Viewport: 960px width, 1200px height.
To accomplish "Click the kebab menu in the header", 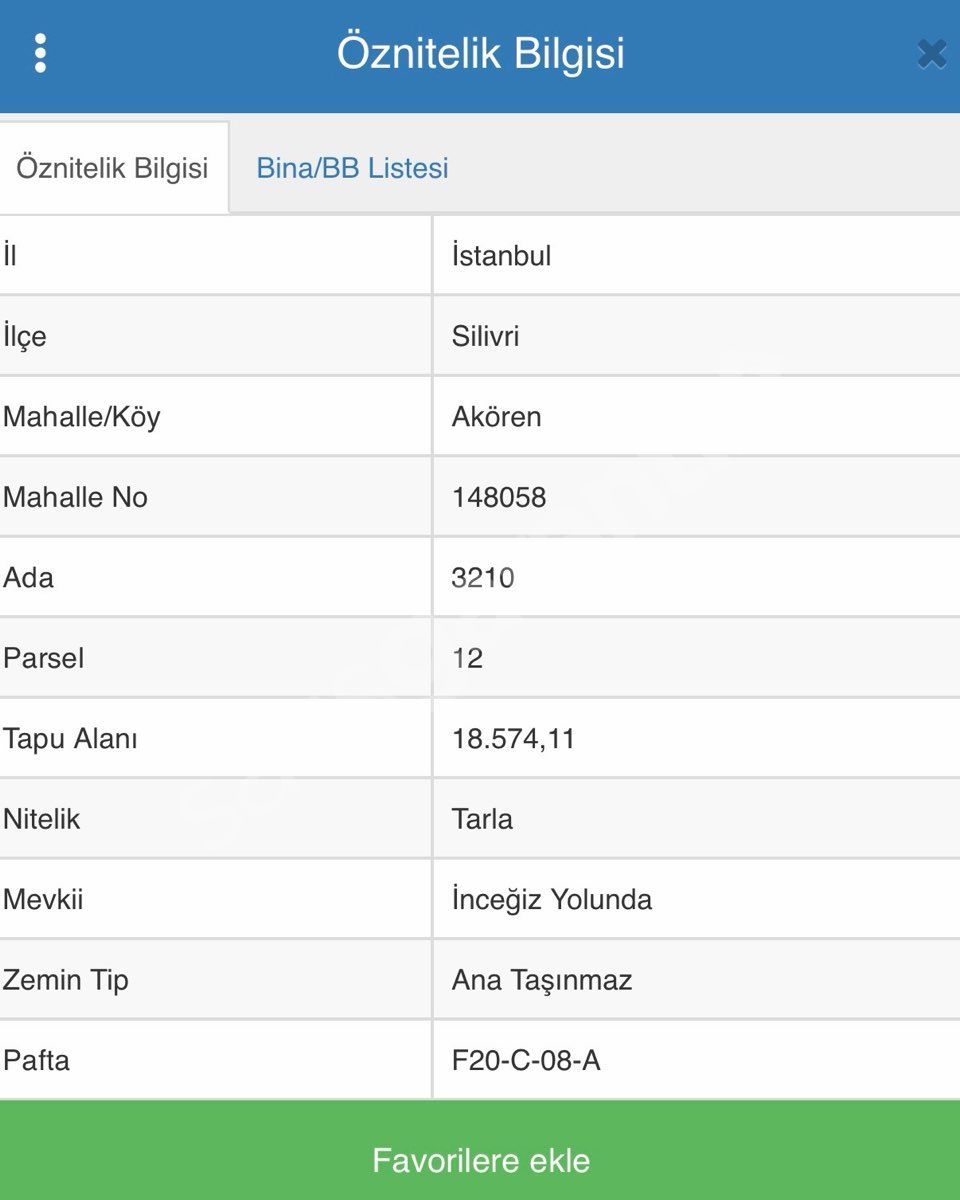I will (x=40, y=55).
